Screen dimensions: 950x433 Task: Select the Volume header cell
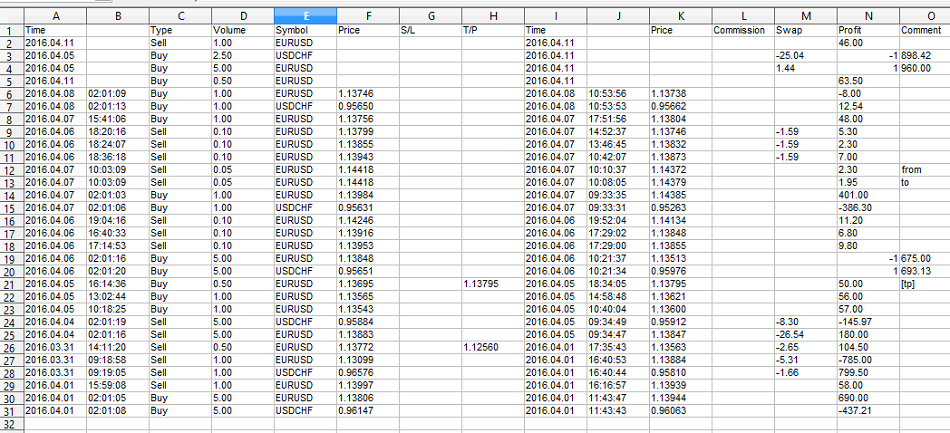tap(241, 31)
